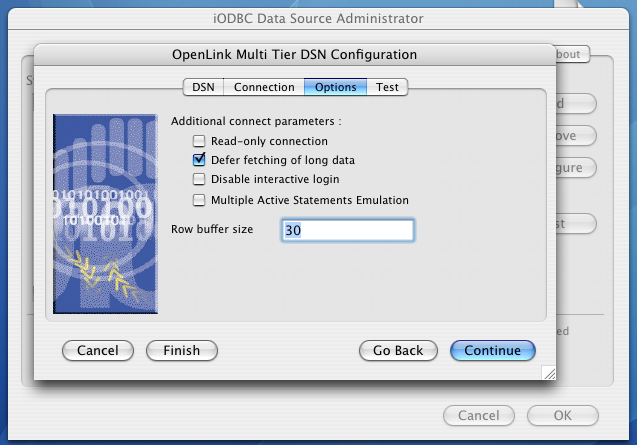Click the iODBC Data Source Administrator title
Image resolution: width=637 pixels, height=445 pixels.
318,19
